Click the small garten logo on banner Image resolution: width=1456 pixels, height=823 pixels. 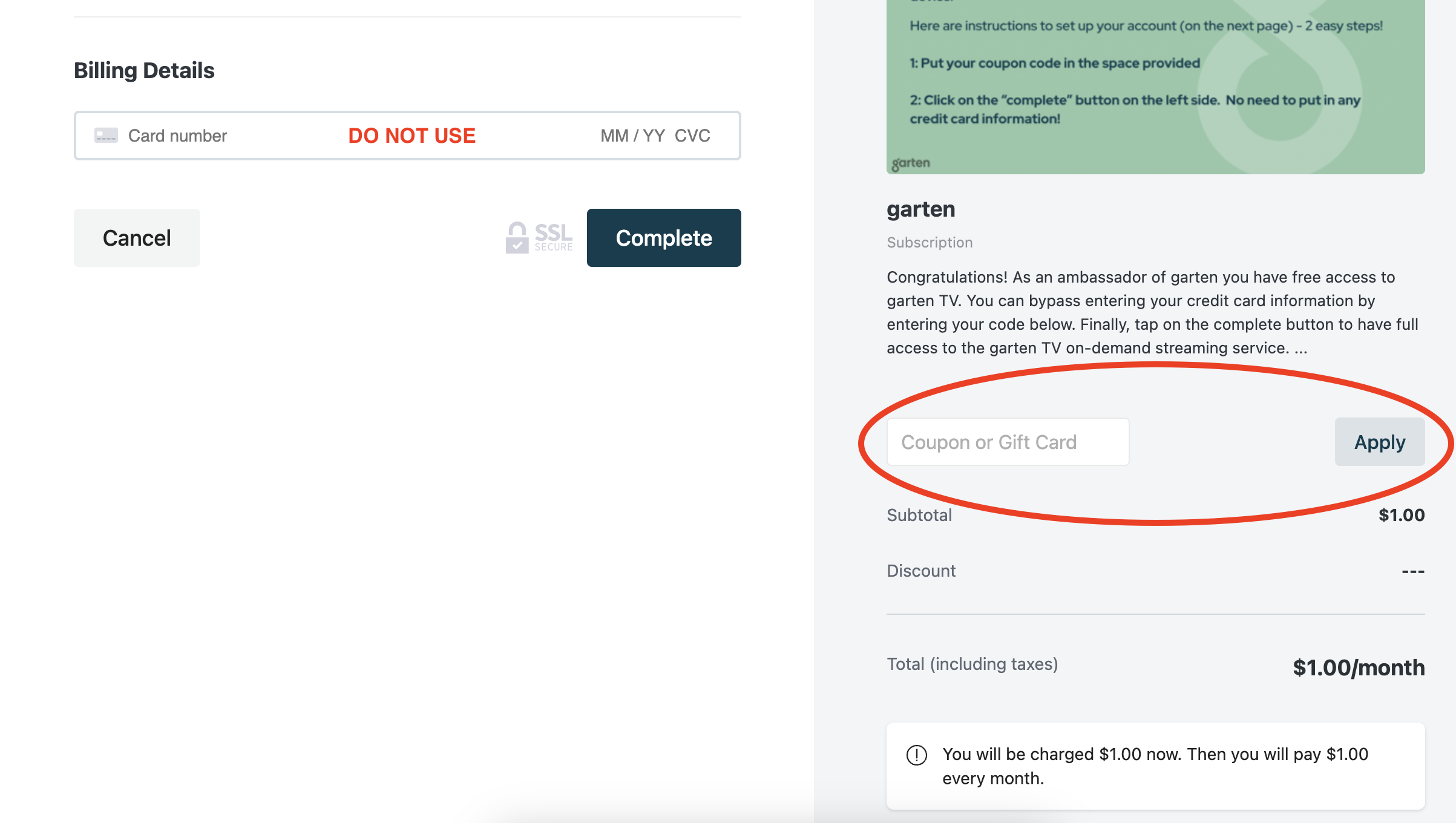point(911,163)
